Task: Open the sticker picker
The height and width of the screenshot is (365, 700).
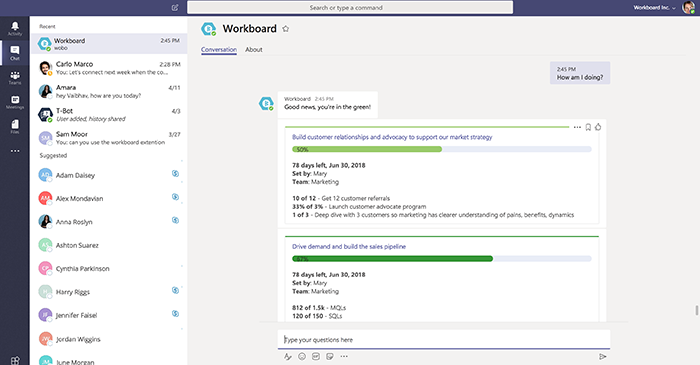Action: [330, 357]
